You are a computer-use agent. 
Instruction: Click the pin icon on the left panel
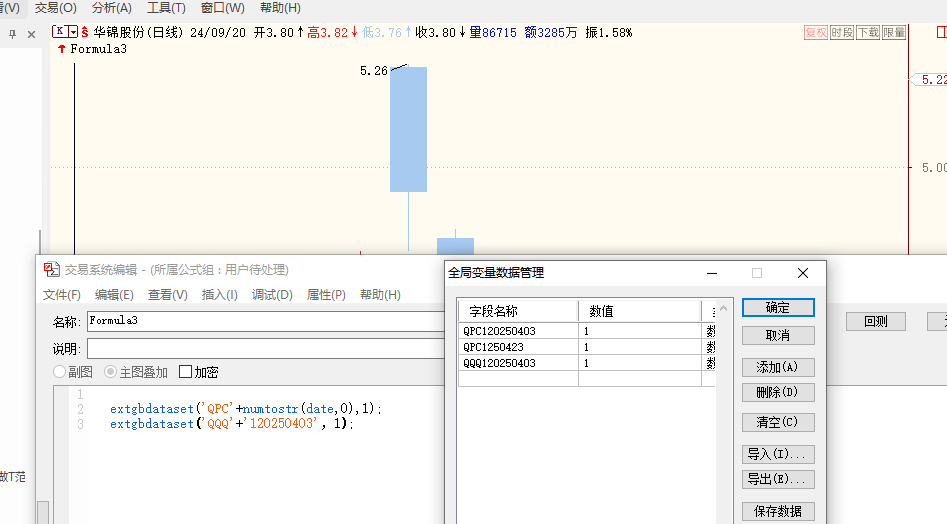13,34
